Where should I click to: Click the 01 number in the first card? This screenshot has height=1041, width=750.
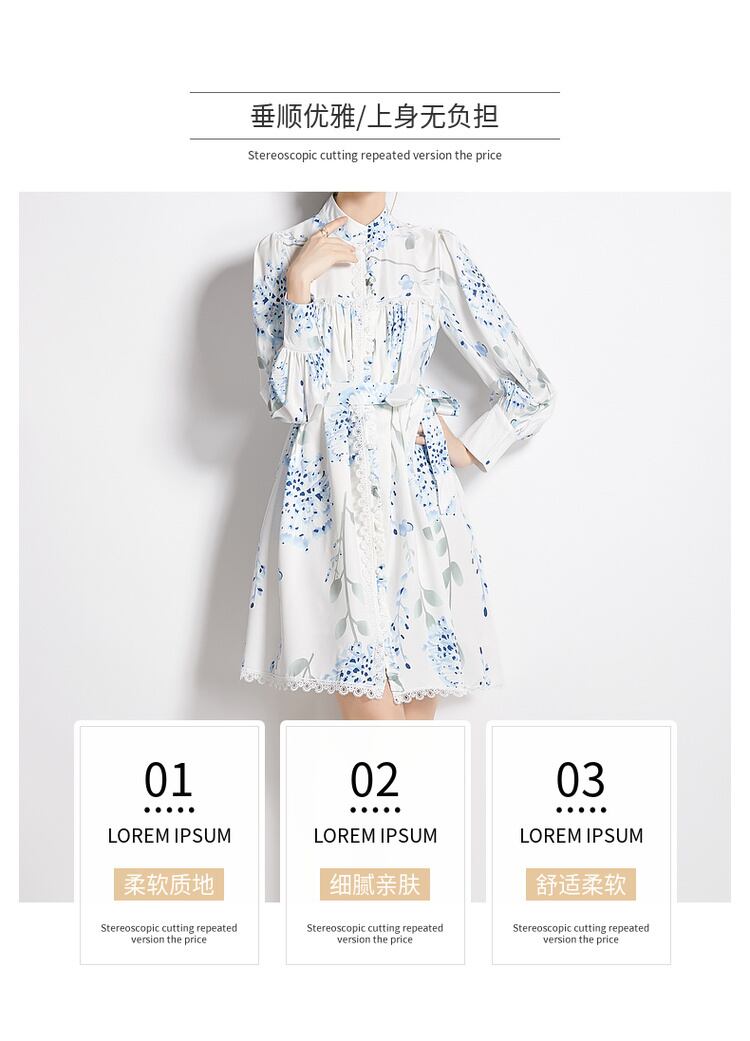(x=169, y=779)
